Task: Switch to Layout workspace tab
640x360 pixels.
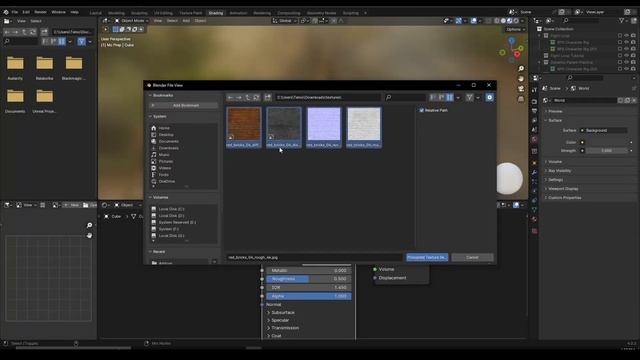Action: pos(96,13)
